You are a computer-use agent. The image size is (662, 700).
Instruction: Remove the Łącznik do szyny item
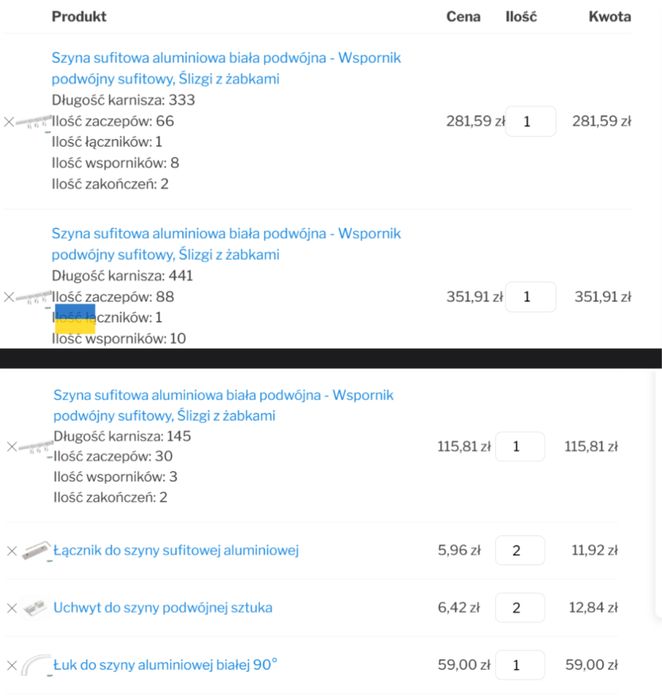pyautogui.click(x=12, y=551)
